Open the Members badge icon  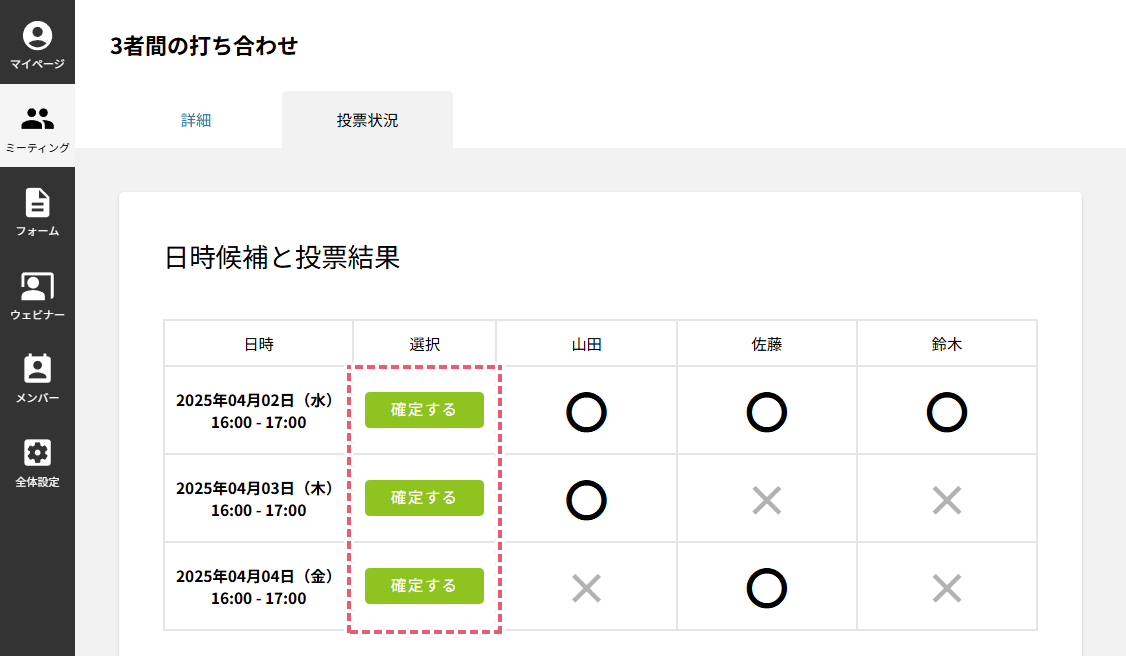pyautogui.click(x=37, y=370)
